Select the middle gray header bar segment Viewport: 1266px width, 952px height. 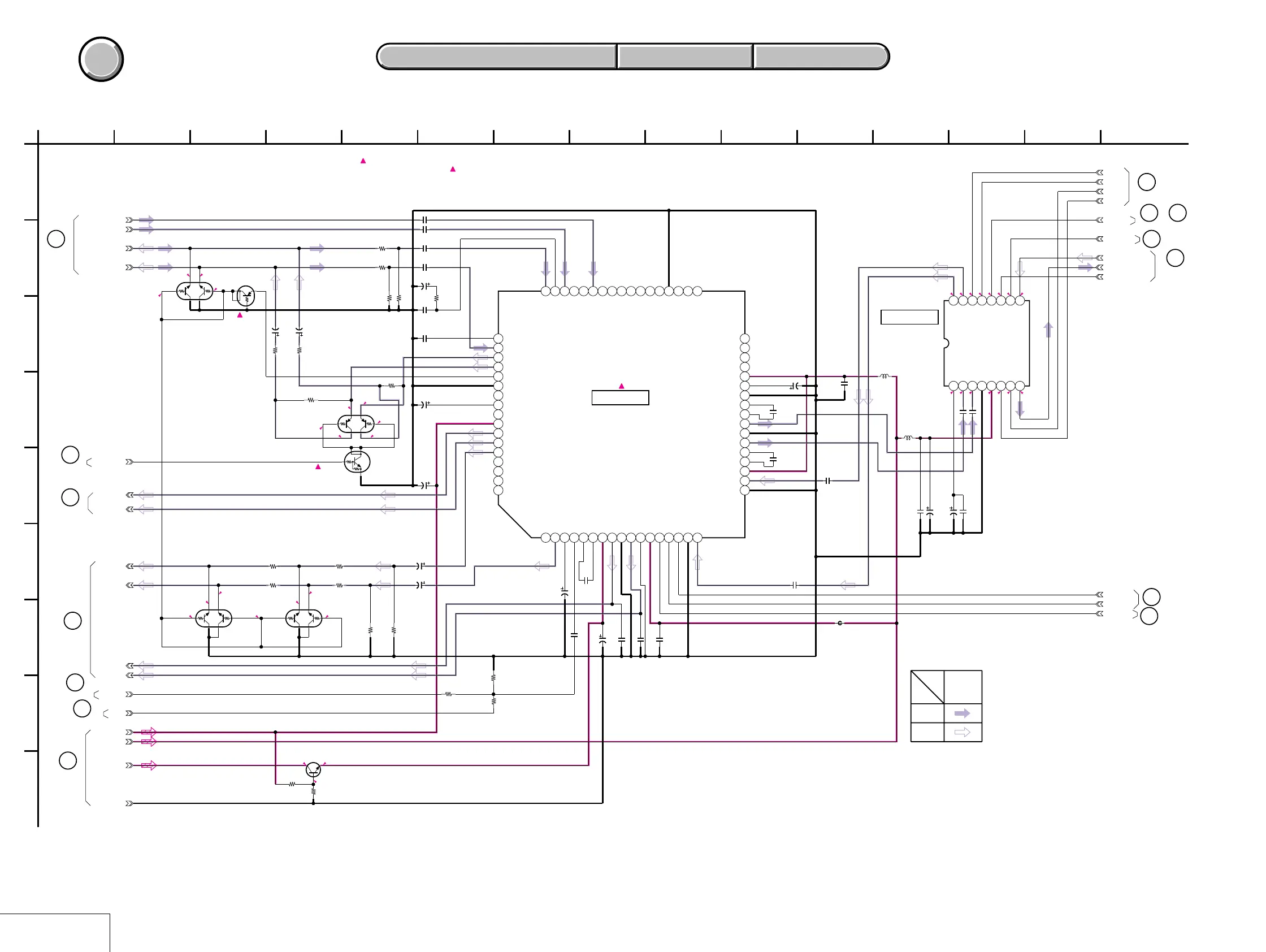click(685, 57)
